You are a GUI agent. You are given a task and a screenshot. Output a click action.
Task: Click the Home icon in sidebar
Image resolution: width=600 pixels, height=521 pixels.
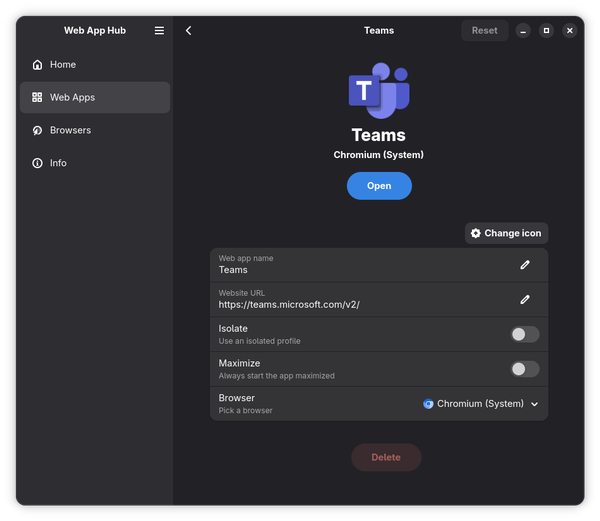click(37, 65)
